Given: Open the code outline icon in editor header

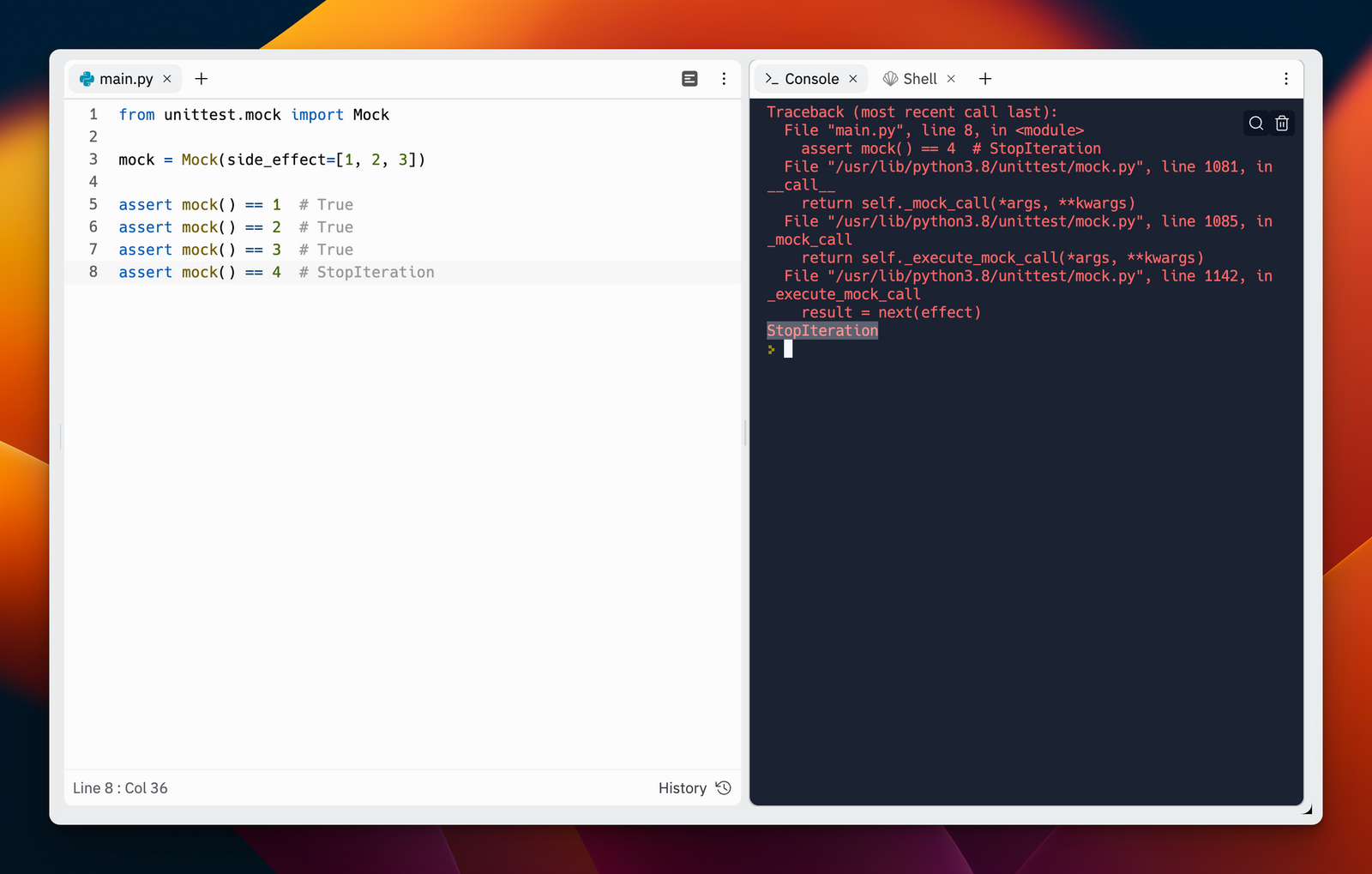Looking at the screenshot, I should (689, 78).
